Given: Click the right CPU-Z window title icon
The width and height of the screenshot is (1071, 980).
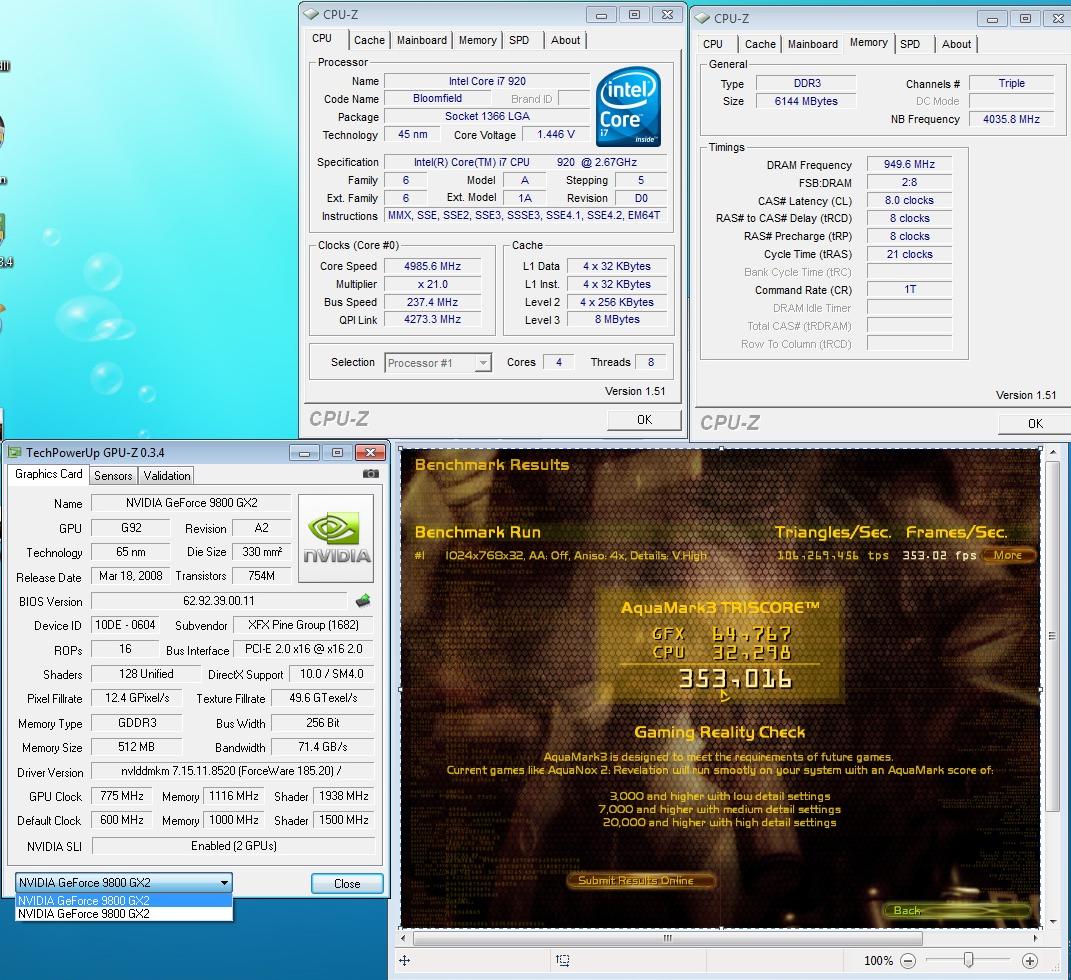Looking at the screenshot, I should click(x=702, y=18).
